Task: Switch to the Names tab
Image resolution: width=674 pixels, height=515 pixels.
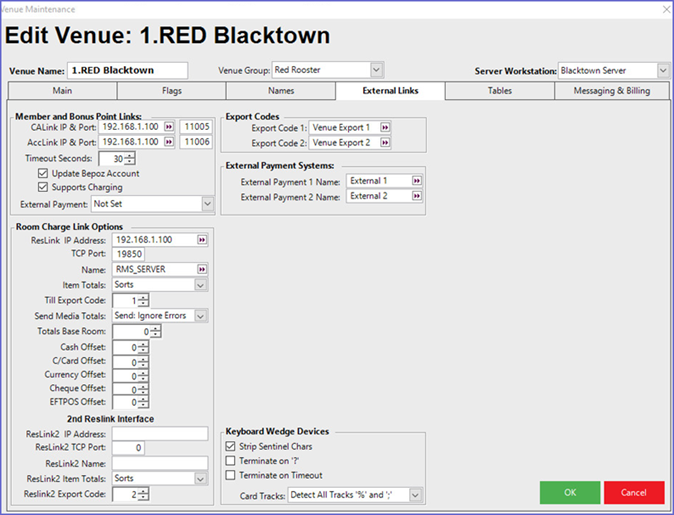Action: [x=281, y=91]
